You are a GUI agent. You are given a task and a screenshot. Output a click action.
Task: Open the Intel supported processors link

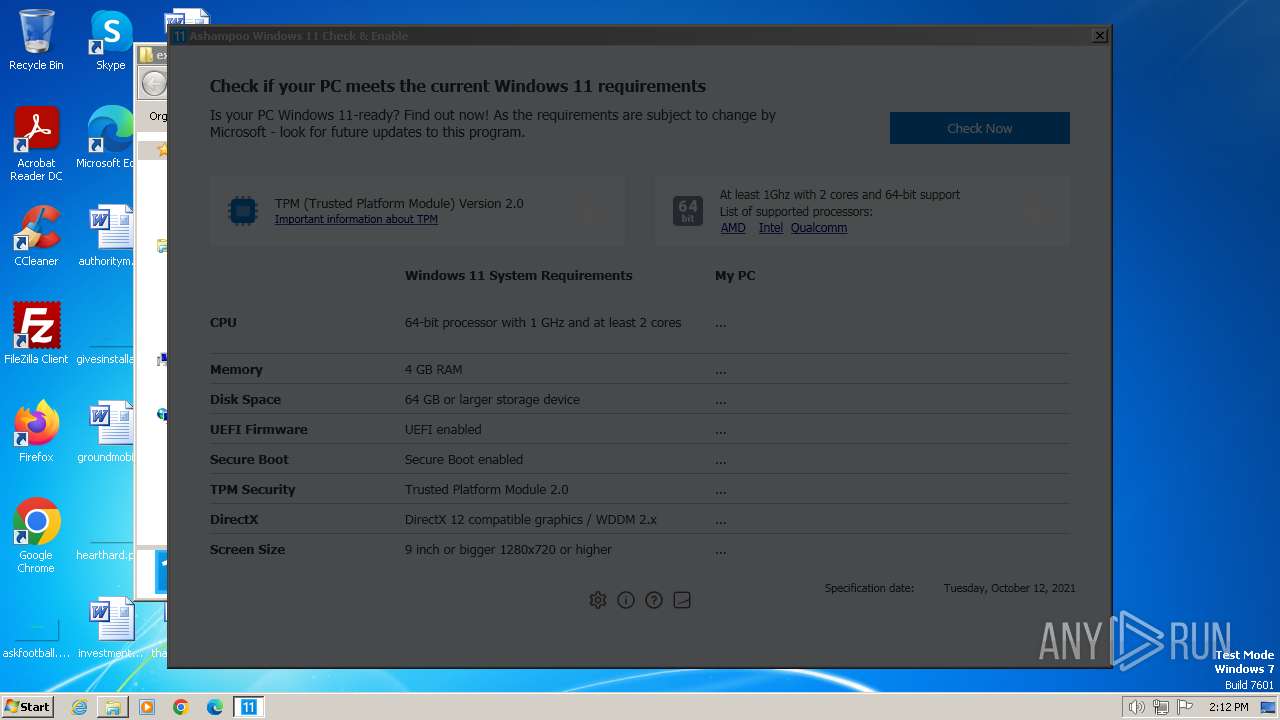tap(770, 228)
